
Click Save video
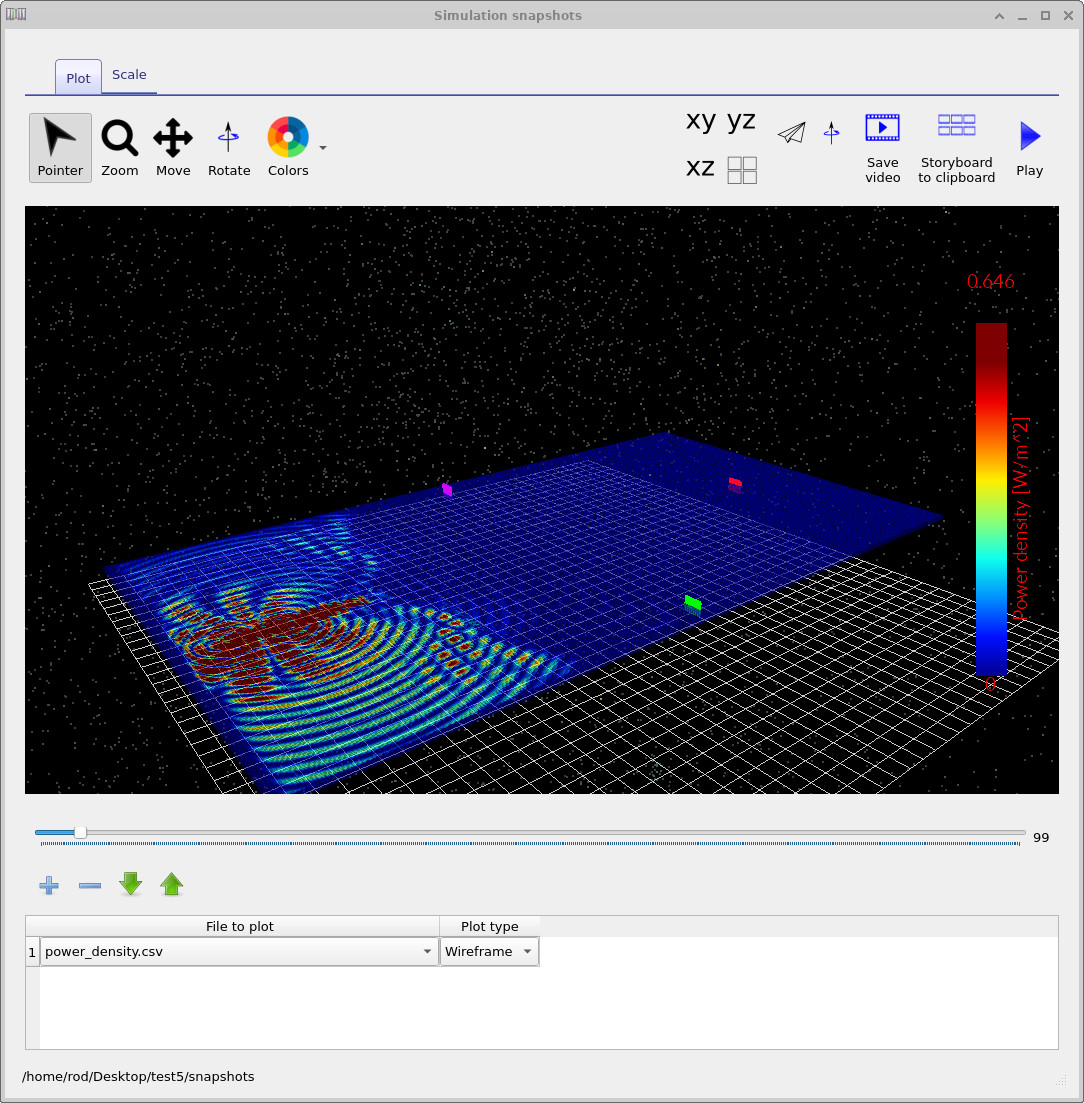pos(882,148)
